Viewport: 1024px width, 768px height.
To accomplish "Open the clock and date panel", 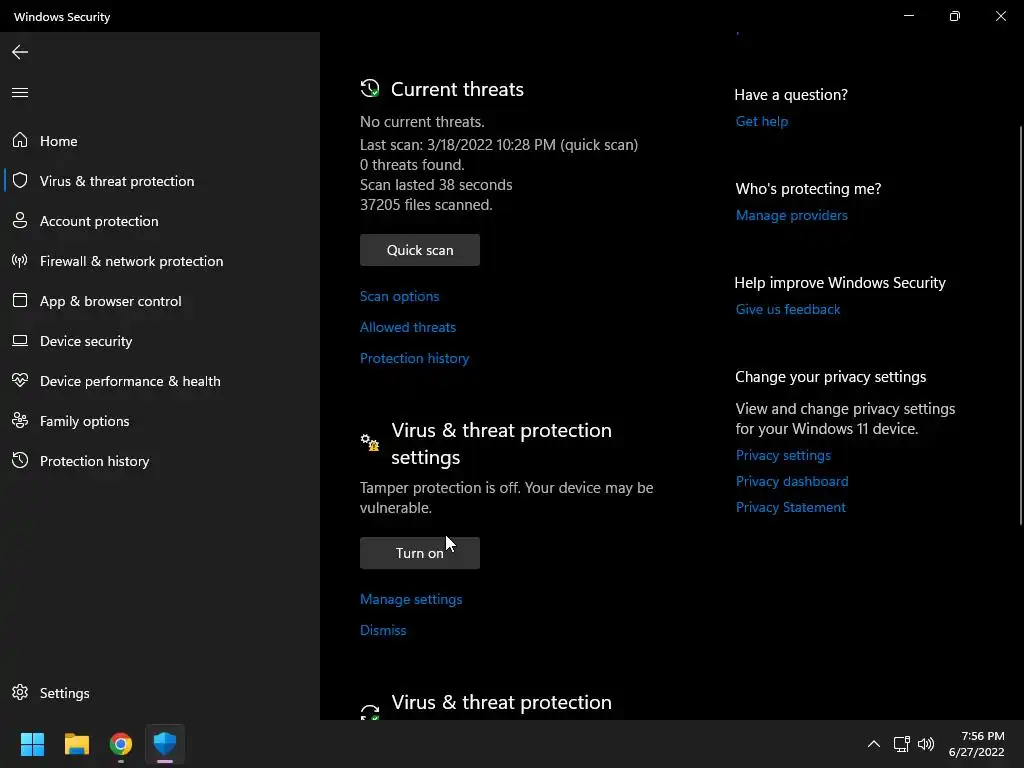I will 976,744.
